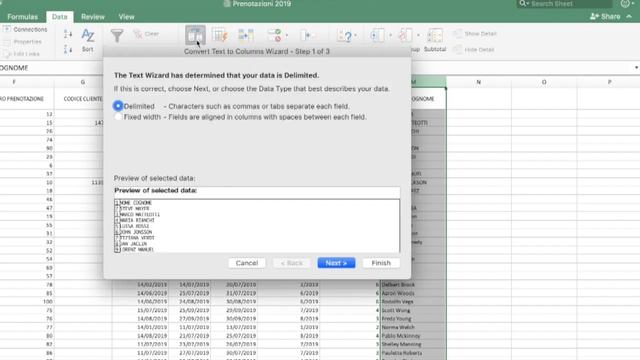Clear the applied filter

tap(146, 34)
